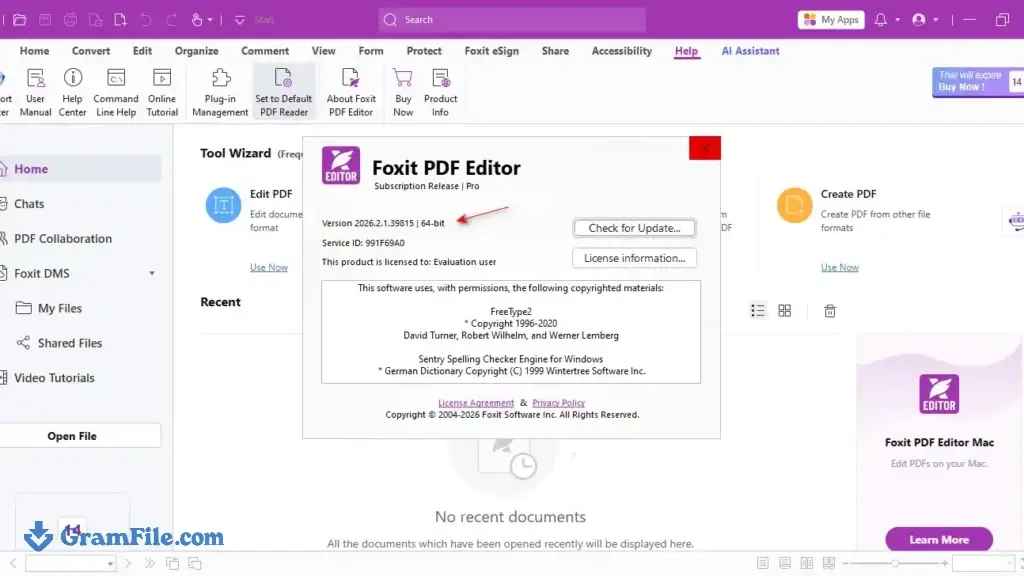The image size is (1024, 576).
Task: Switch recent files to grid view
Action: [784, 311]
